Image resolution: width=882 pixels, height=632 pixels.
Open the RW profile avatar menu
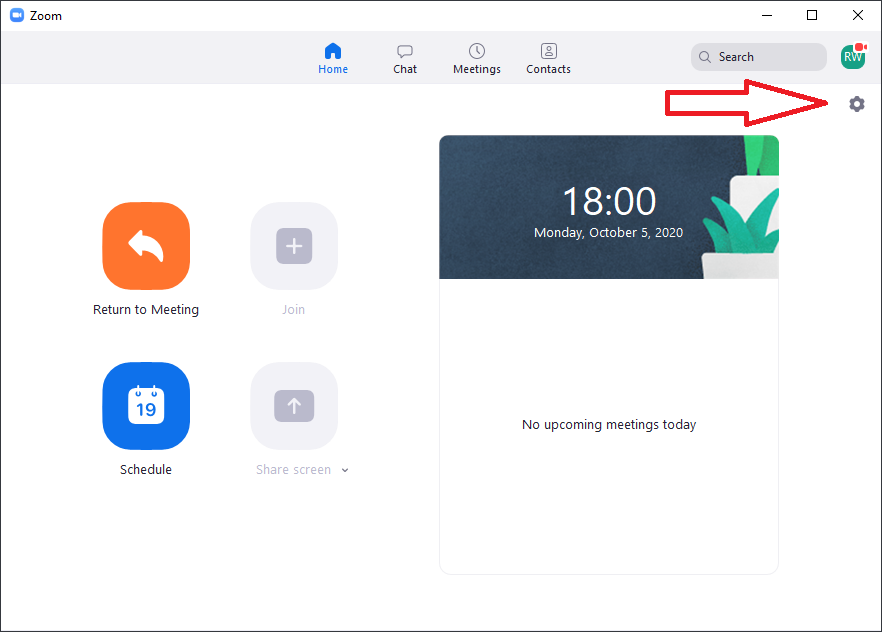pos(853,57)
